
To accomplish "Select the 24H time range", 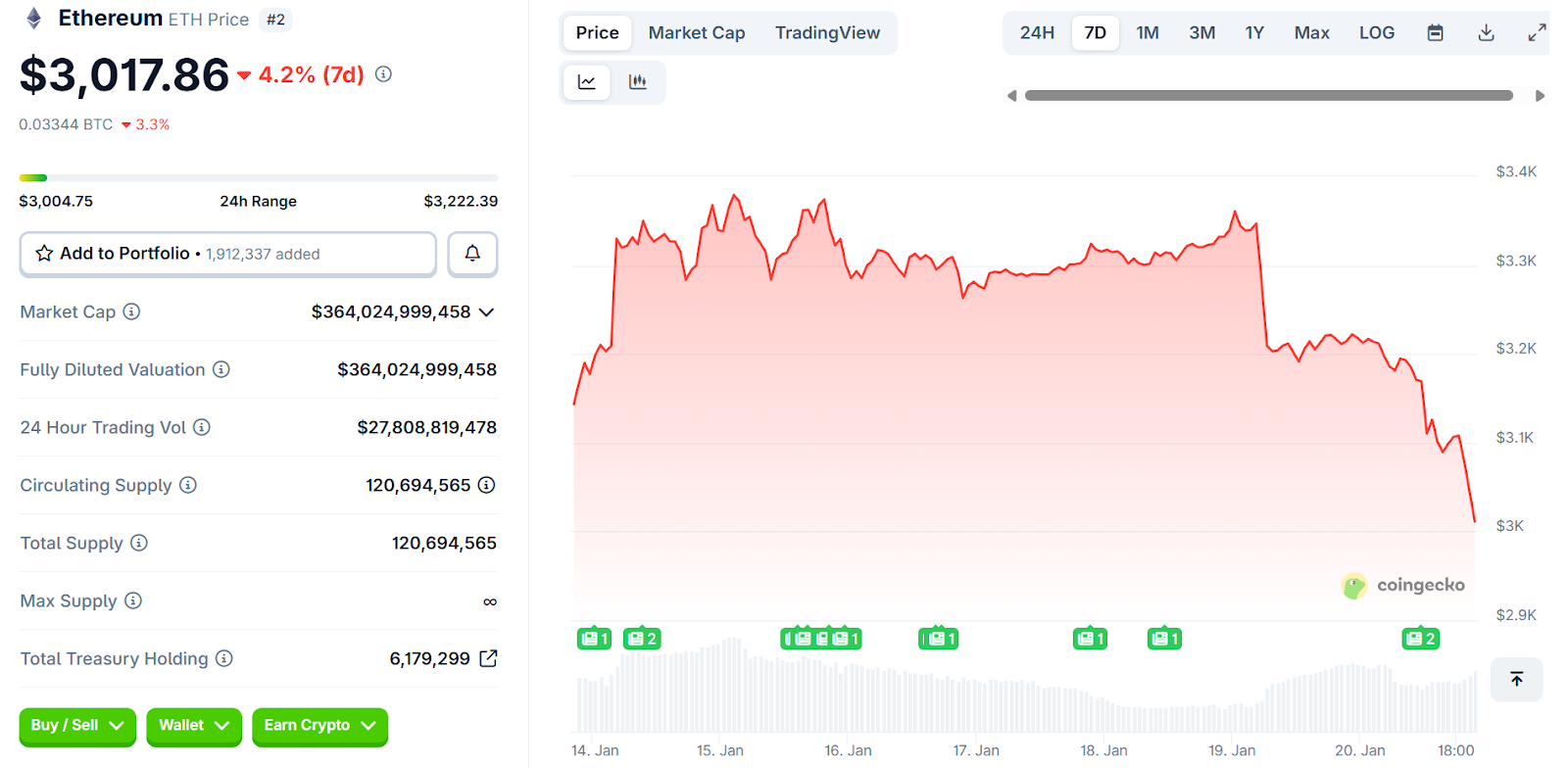I will 1037,33.
